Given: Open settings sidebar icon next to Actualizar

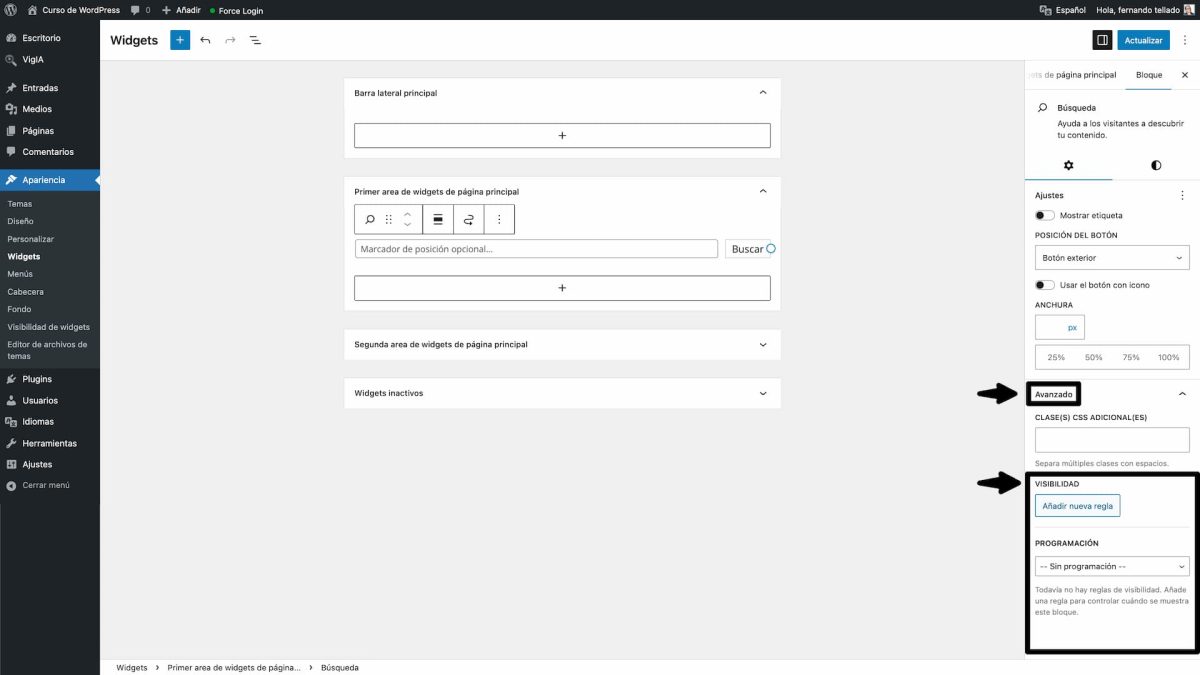Looking at the screenshot, I should pos(1102,39).
